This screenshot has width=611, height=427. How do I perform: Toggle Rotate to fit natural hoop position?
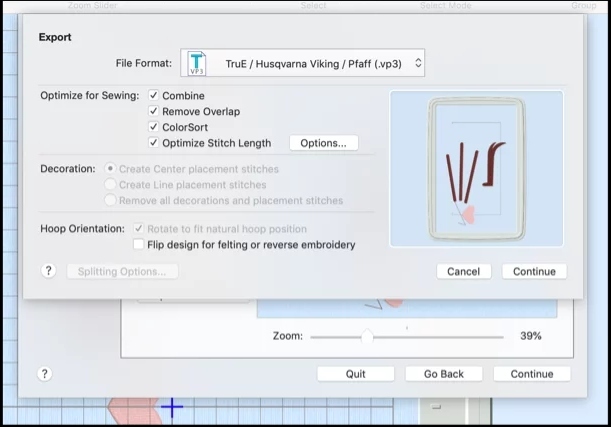click(138, 228)
